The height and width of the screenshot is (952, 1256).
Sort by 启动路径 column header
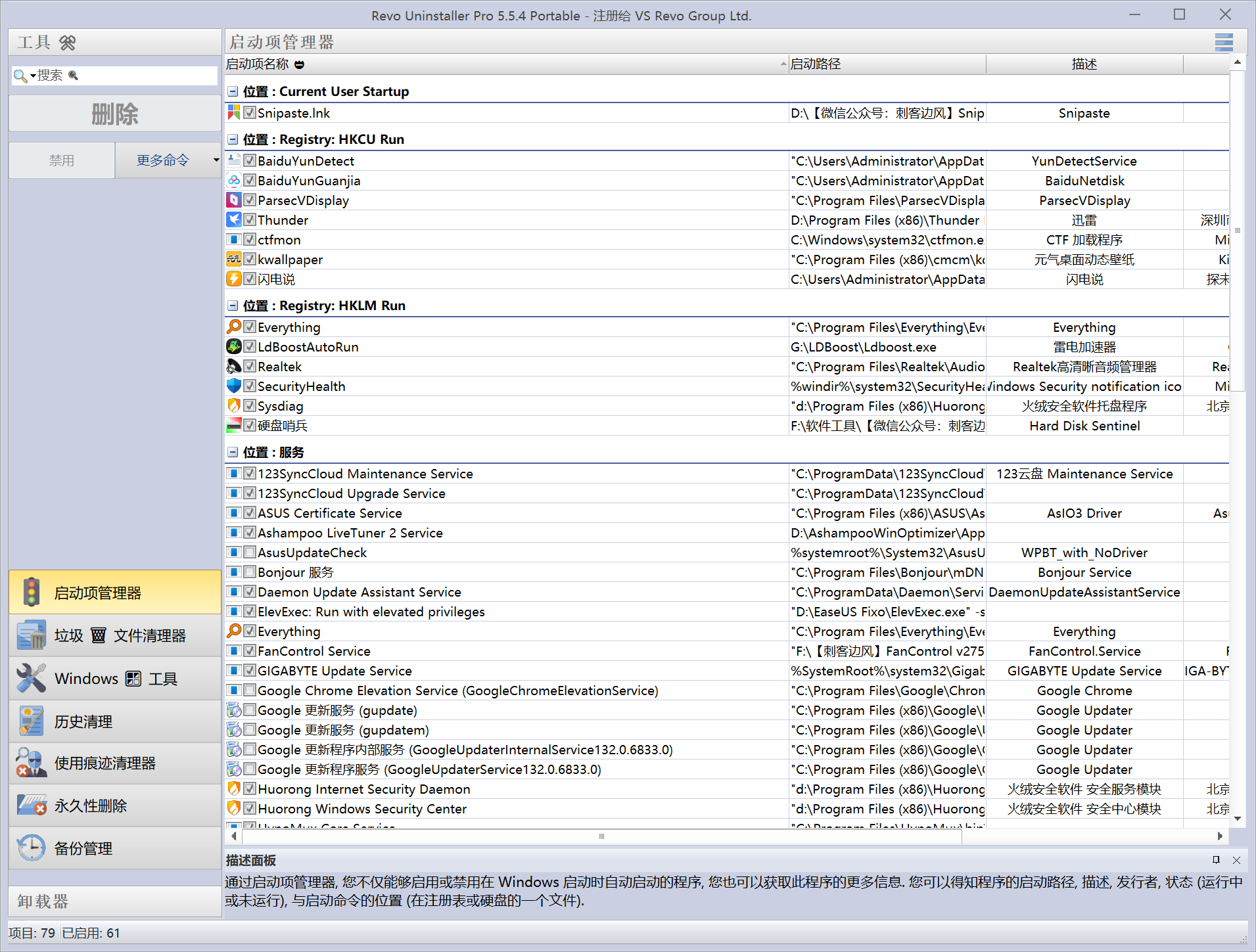887,64
